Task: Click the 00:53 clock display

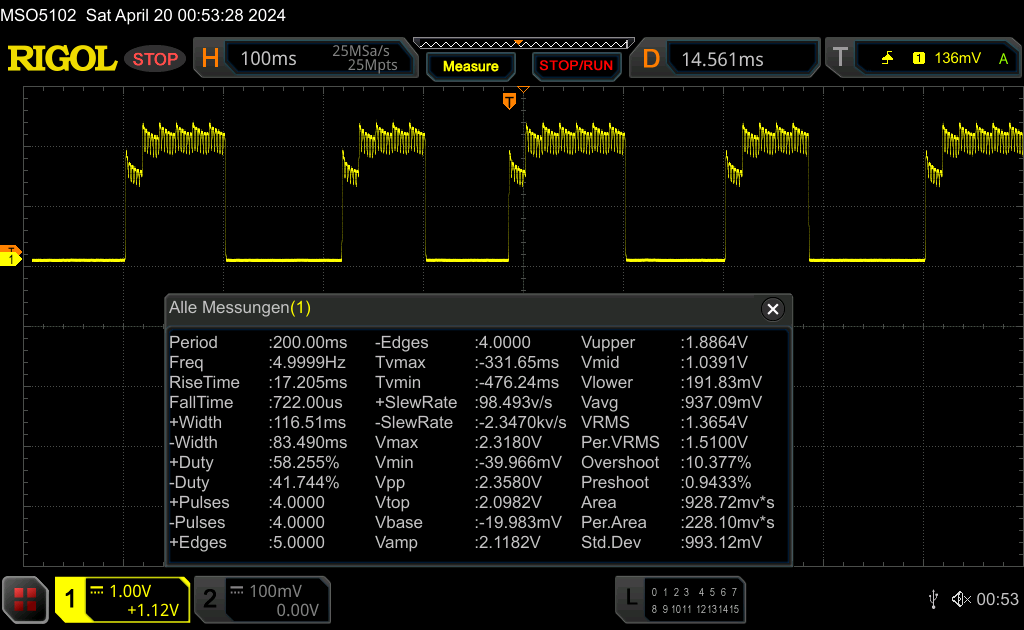Action: point(997,599)
